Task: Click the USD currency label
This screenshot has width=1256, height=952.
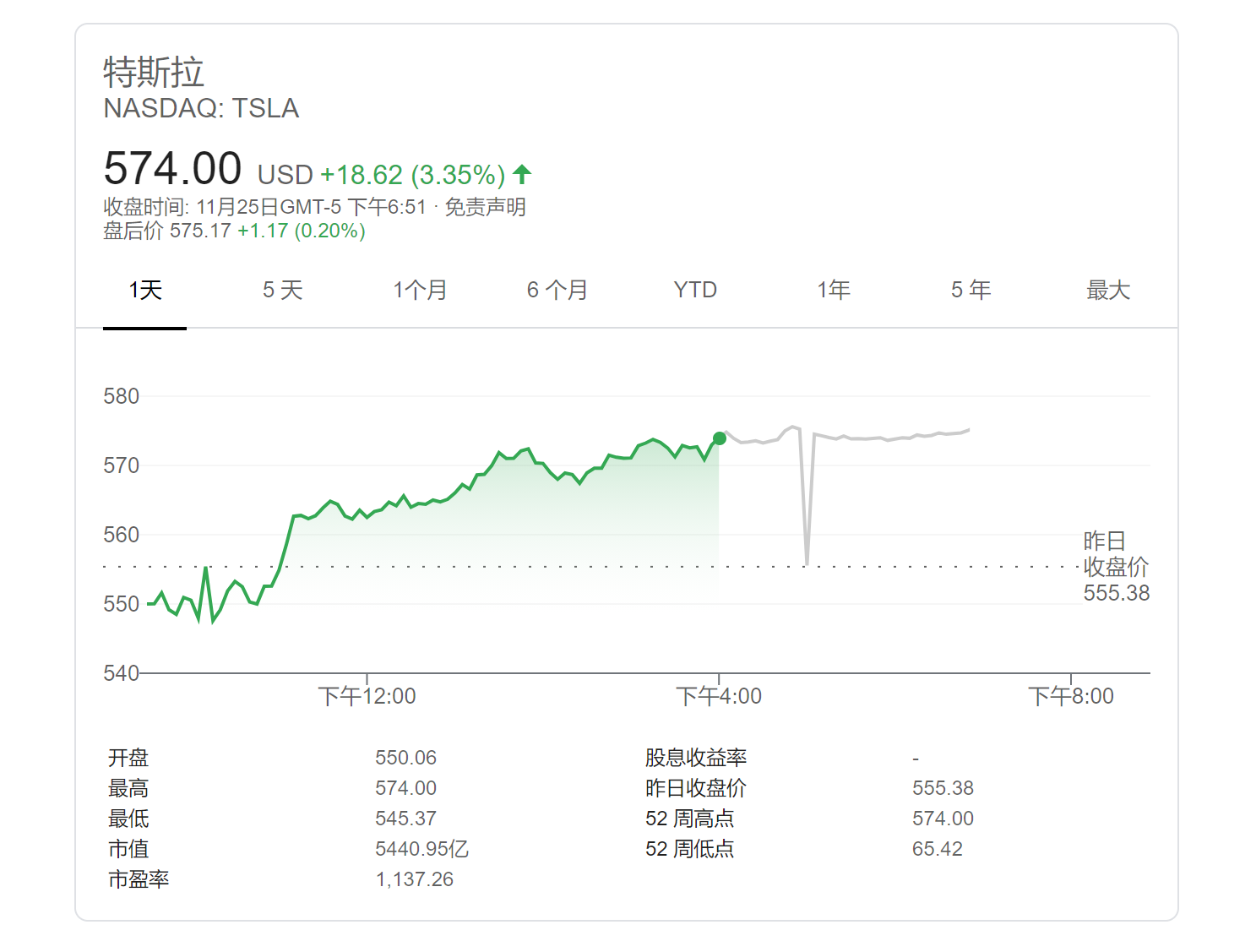Action: (x=285, y=175)
